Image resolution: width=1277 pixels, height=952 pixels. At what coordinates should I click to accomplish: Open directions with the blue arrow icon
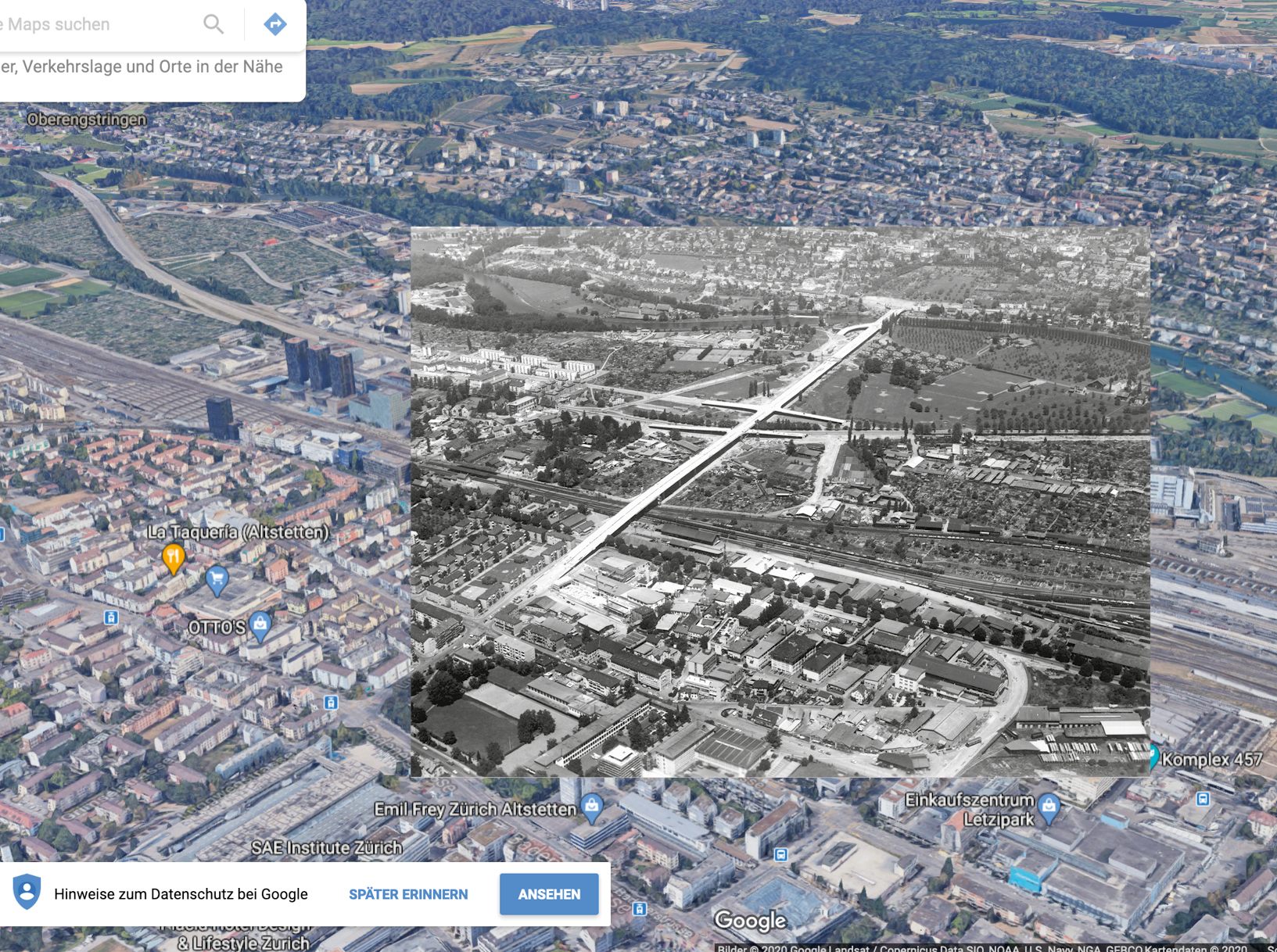tap(274, 24)
